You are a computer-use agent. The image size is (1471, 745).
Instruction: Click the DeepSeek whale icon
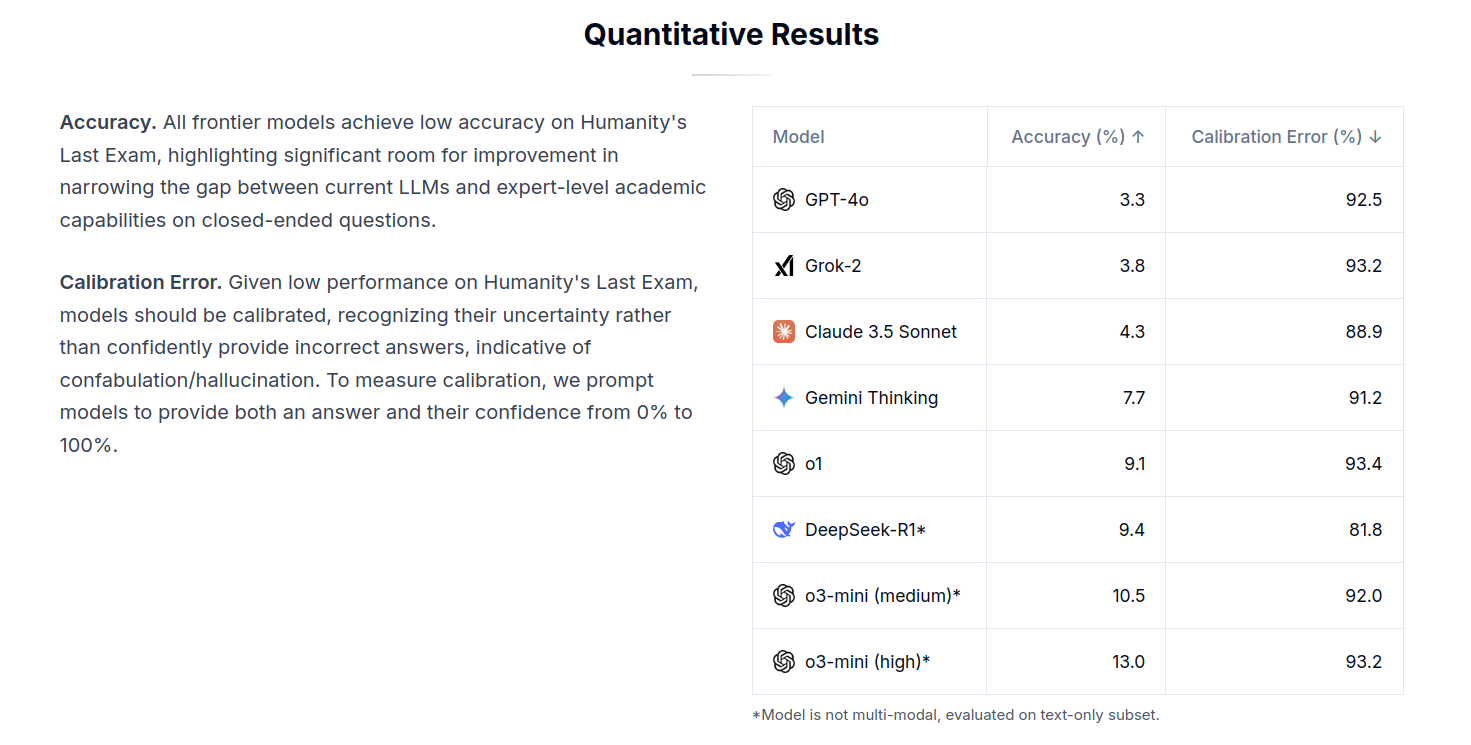pos(784,530)
